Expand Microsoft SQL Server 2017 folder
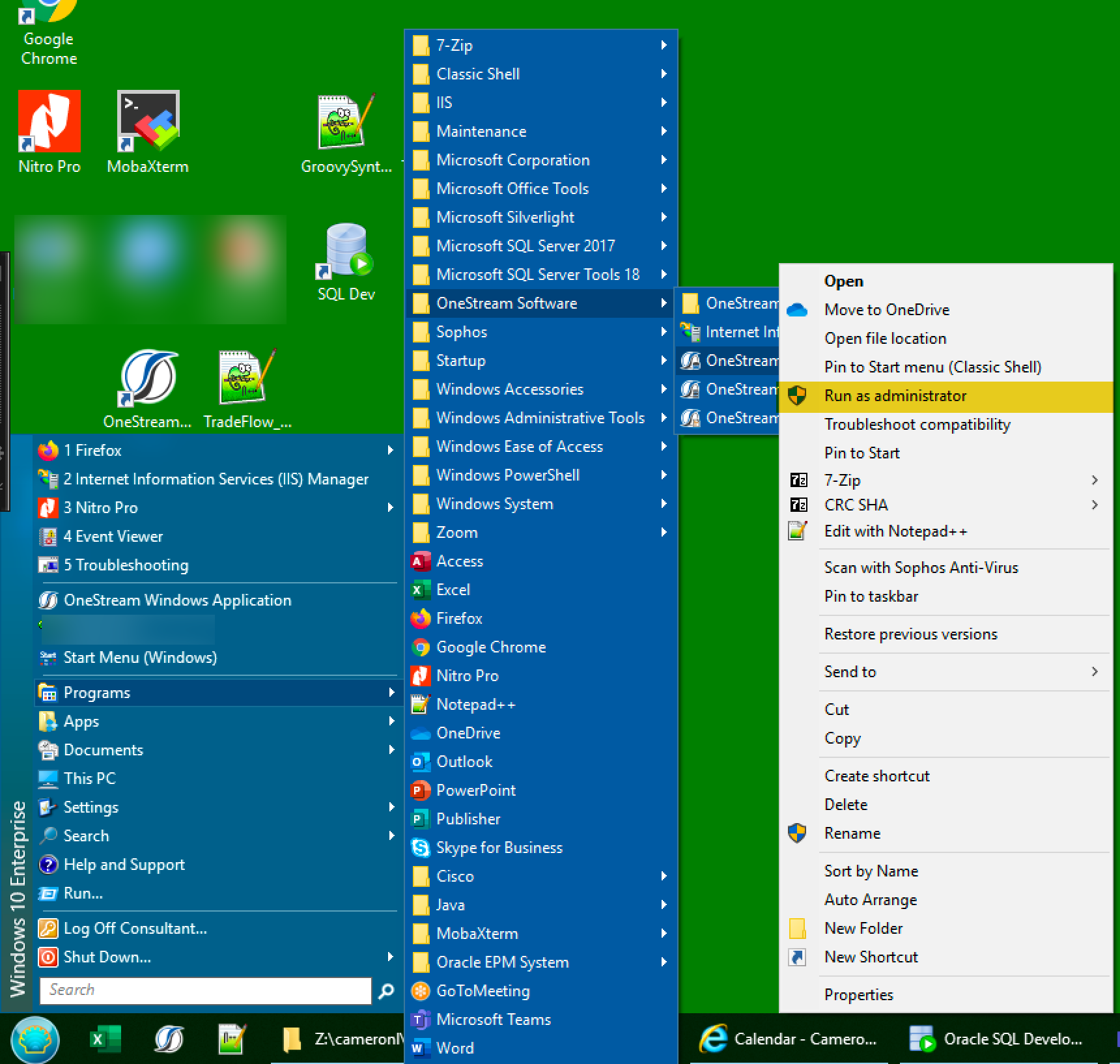Image resolution: width=1120 pixels, height=1064 pixels. (x=541, y=246)
